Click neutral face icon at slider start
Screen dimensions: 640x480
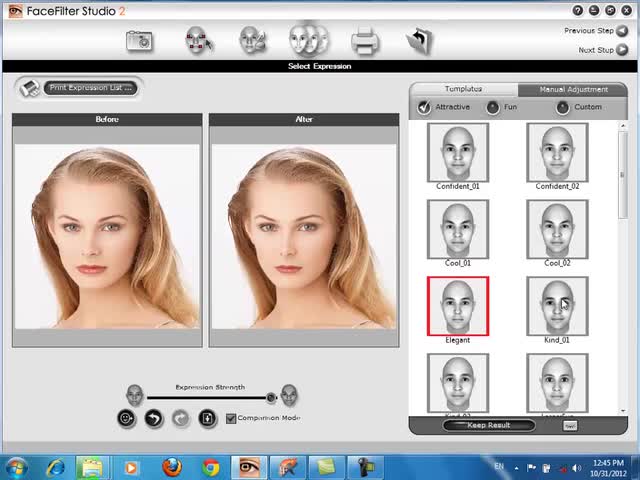pyautogui.click(x=135, y=395)
